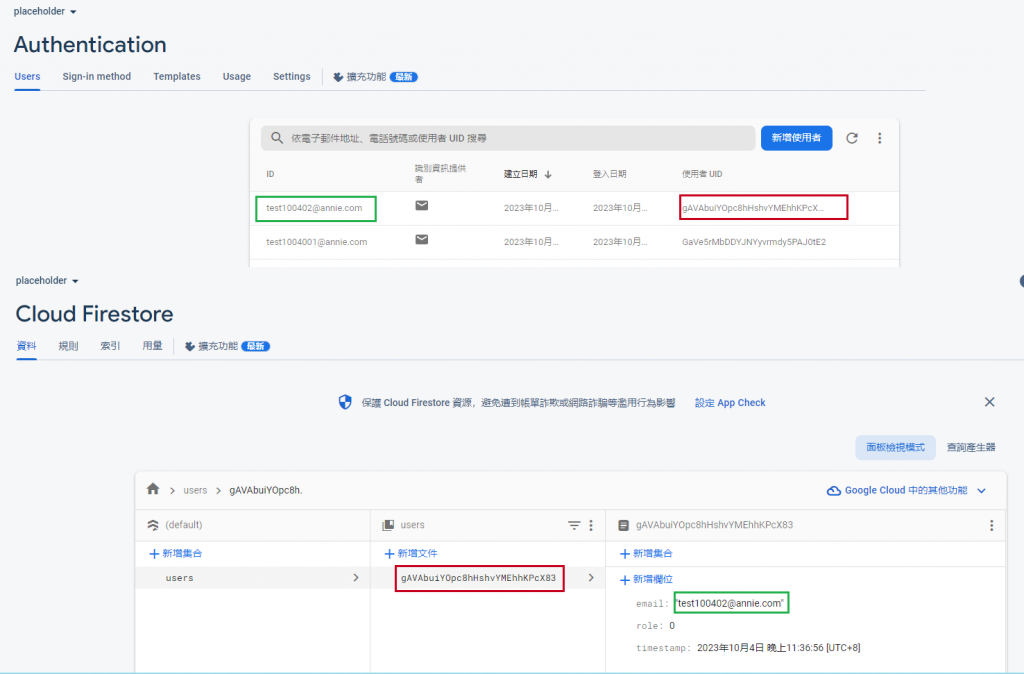This screenshot has width=1024, height=674.
Task: Open 擴充功能 tab in Firestore
Action: coord(227,345)
